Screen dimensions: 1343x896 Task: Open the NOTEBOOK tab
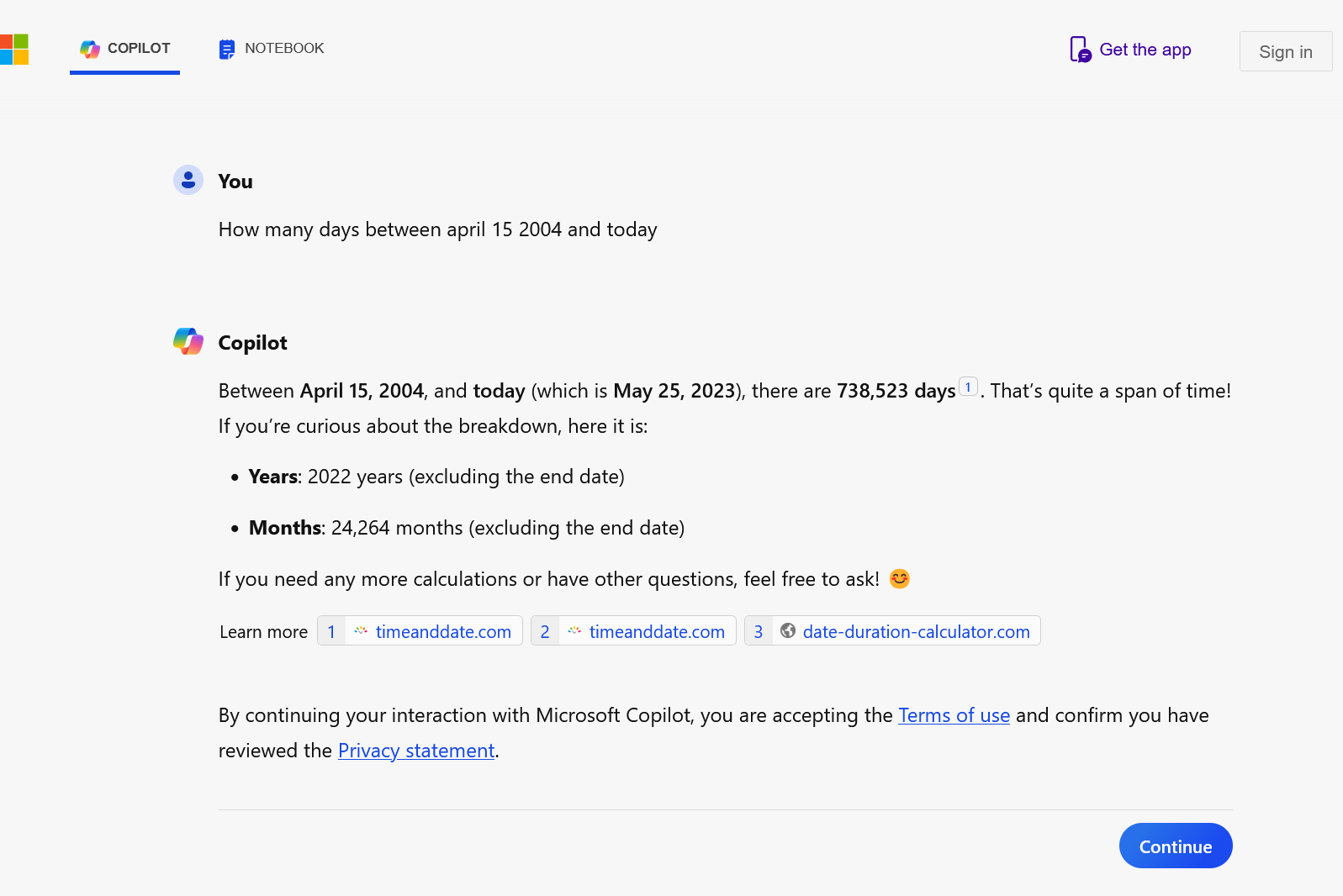283,49
